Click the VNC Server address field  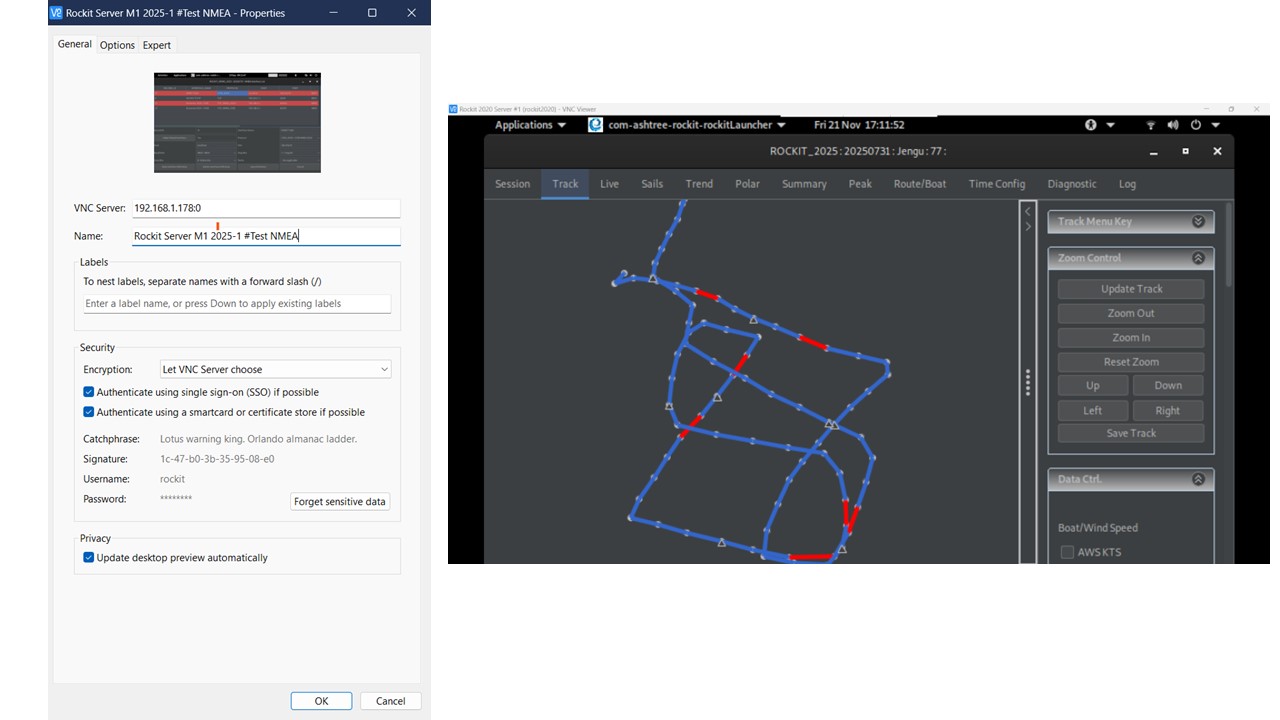(266, 208)
